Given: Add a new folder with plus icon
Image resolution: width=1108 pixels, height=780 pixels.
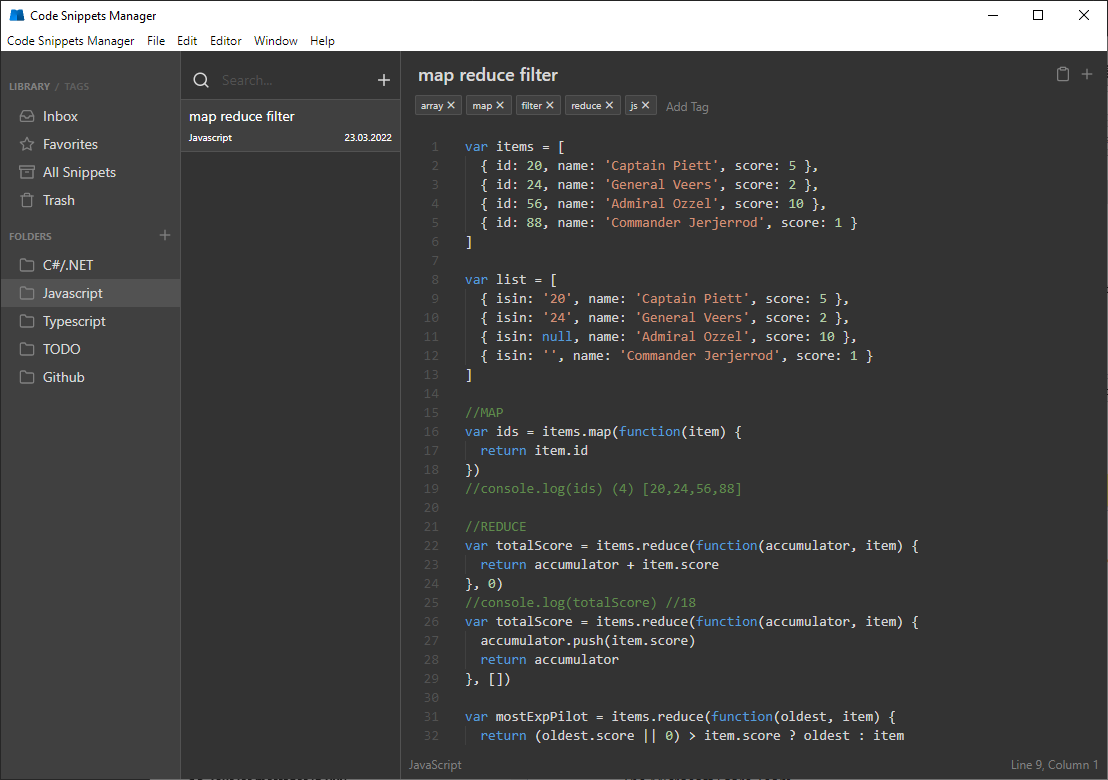Looking at the screenshot, I should pos(165,235).
